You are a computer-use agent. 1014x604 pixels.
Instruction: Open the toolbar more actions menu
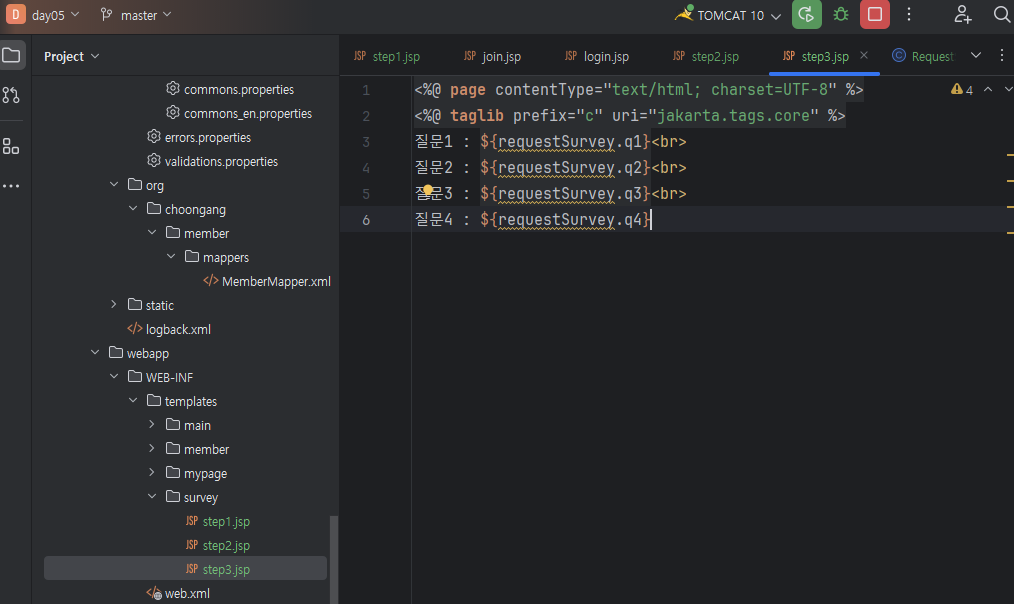pyautogui.click(x=909, y=14)
